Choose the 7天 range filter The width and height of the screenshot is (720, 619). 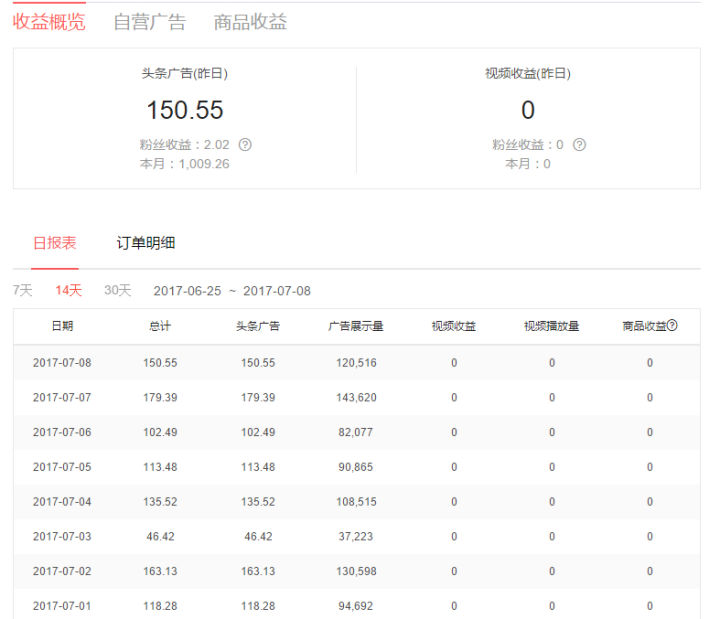(x=22, y=290)
